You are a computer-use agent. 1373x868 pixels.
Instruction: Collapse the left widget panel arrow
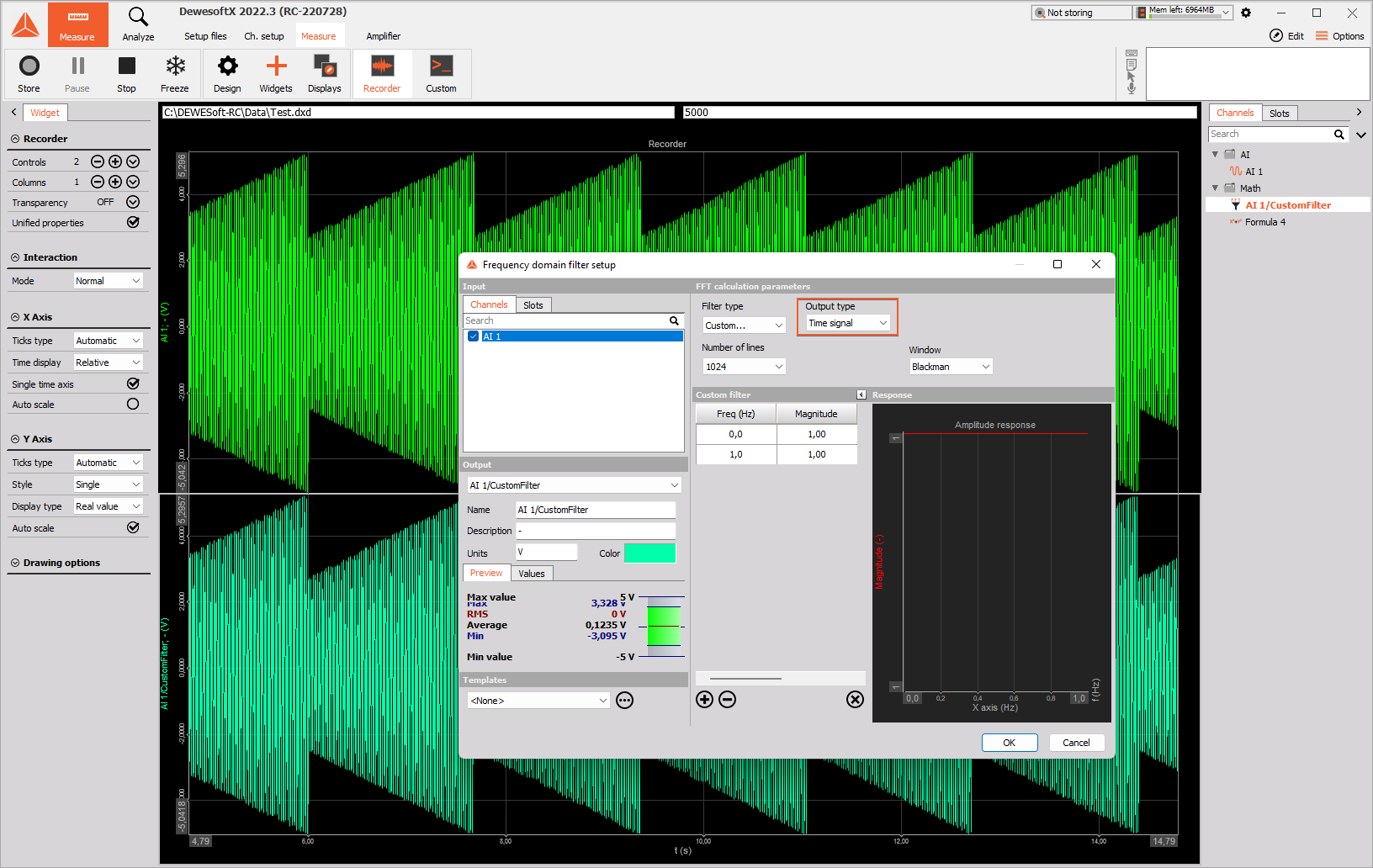coord(13,112)
